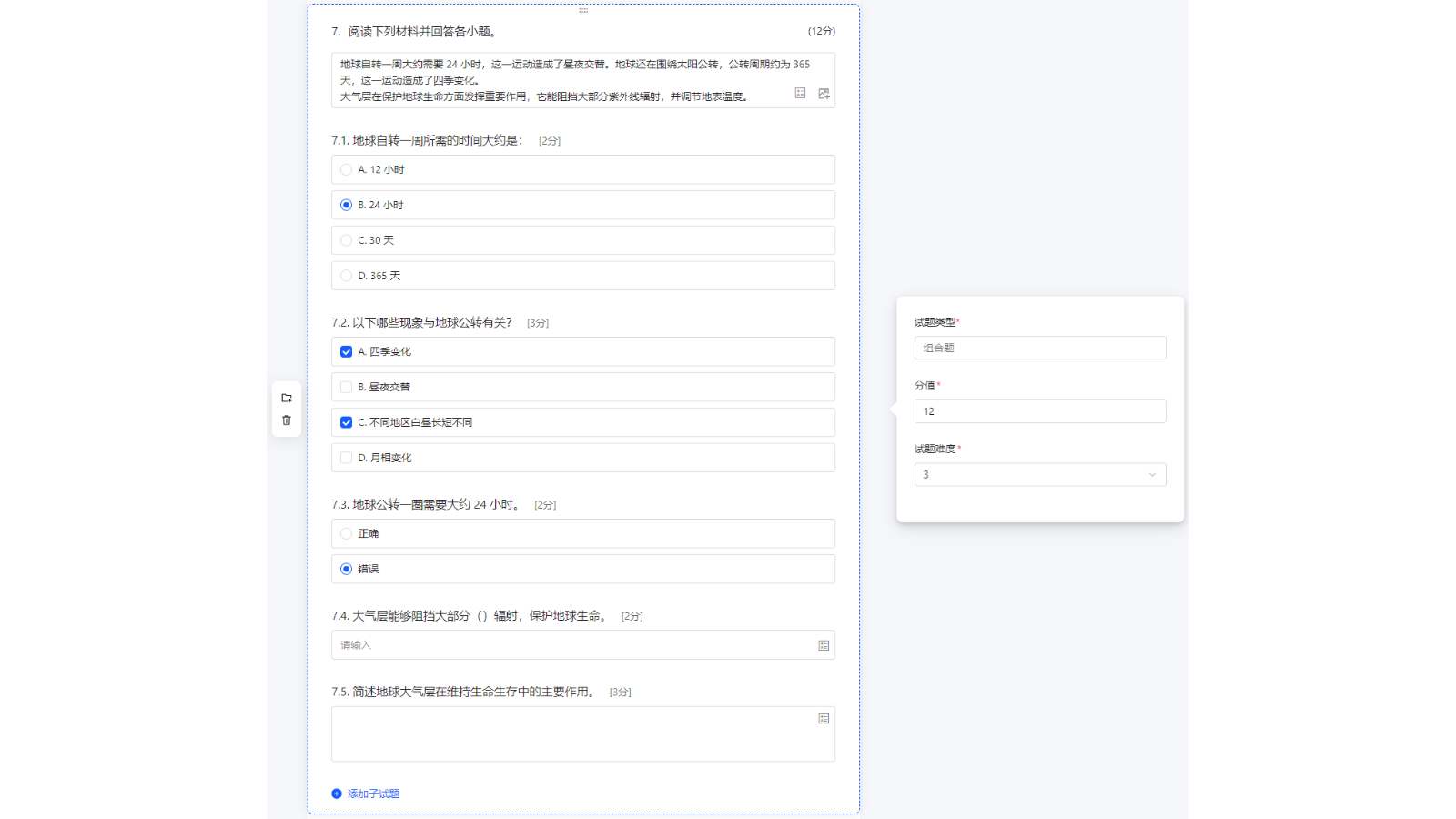Open the formula editor in the material text

point(800,93)
